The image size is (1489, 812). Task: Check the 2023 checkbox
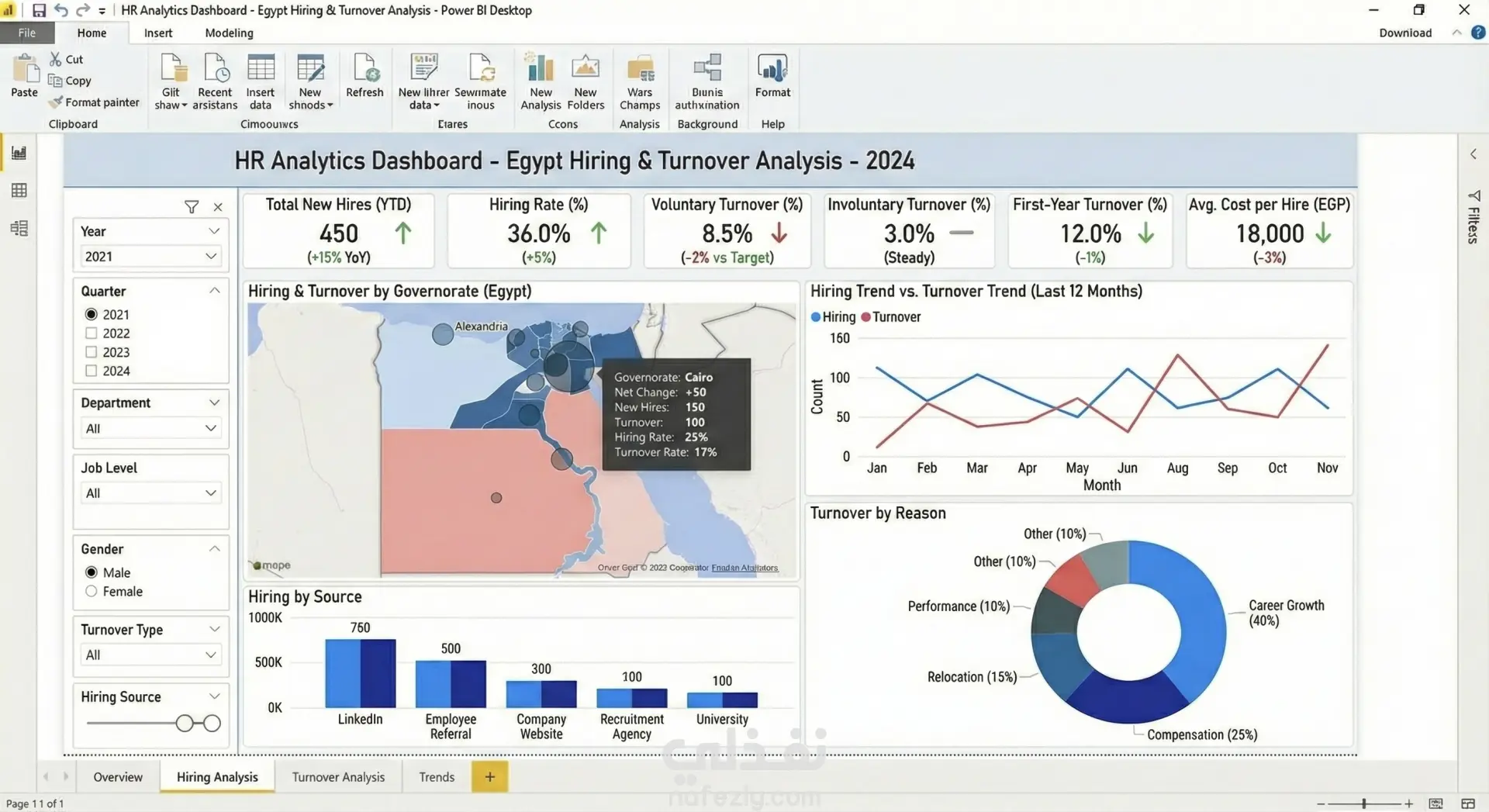pyautogui.click(x=91, y=352)
